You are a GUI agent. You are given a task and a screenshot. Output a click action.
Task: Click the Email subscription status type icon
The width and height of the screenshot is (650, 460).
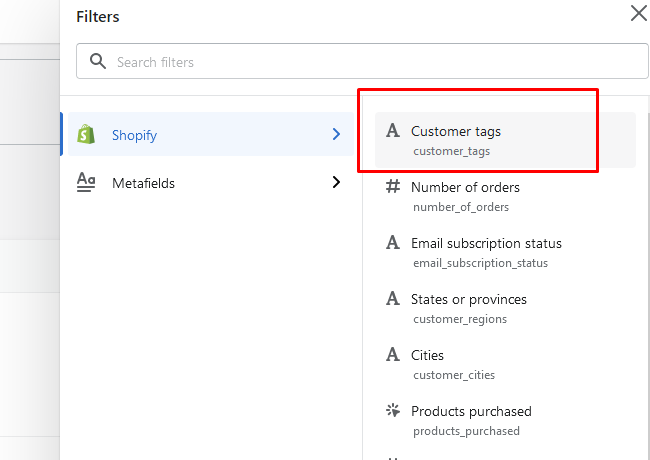coord(393,243)
